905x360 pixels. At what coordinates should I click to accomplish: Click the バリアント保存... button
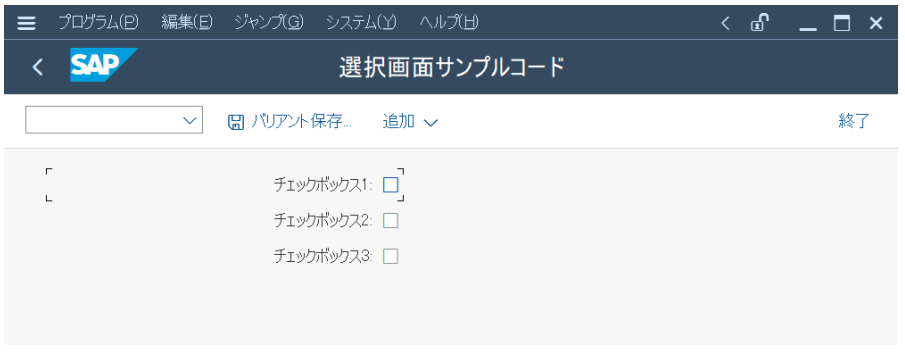pos(290,122)
